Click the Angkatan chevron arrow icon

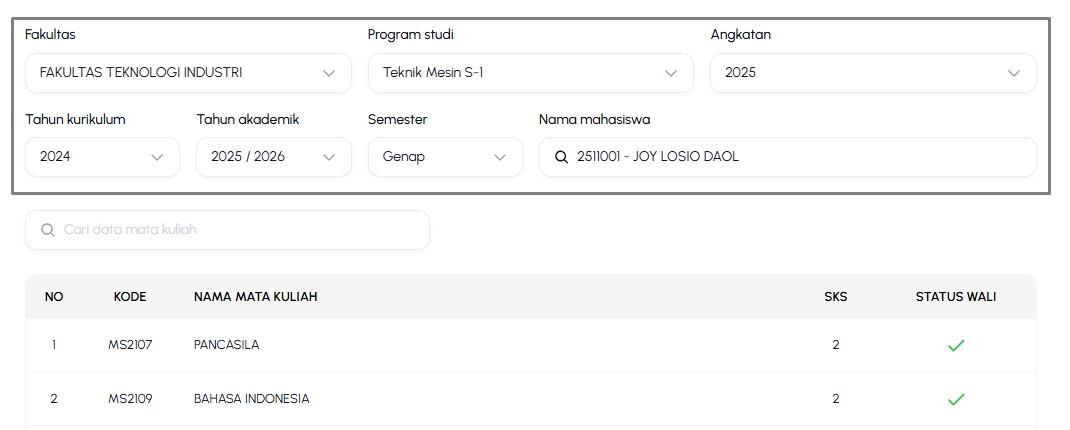click(x=1014, y=73)
